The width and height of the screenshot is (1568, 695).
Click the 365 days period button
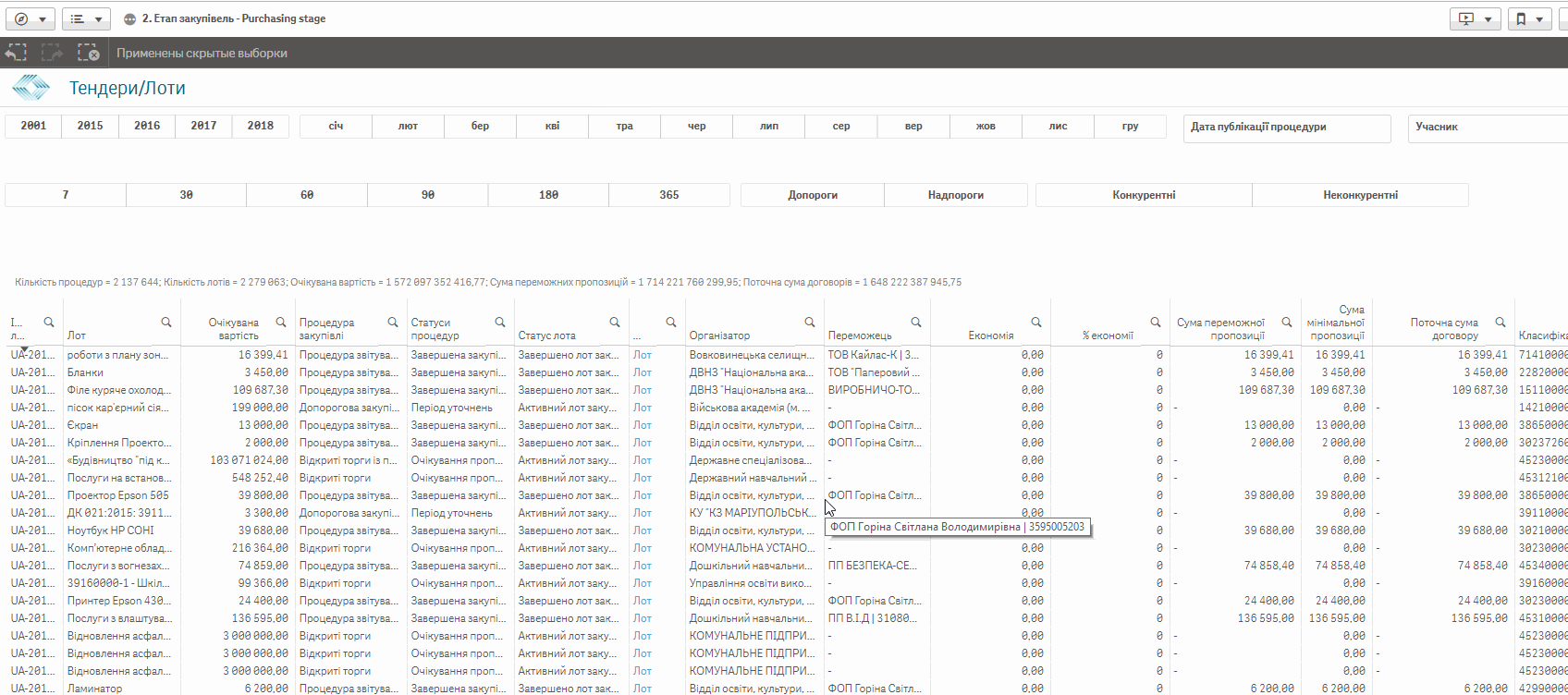[669, 195]
